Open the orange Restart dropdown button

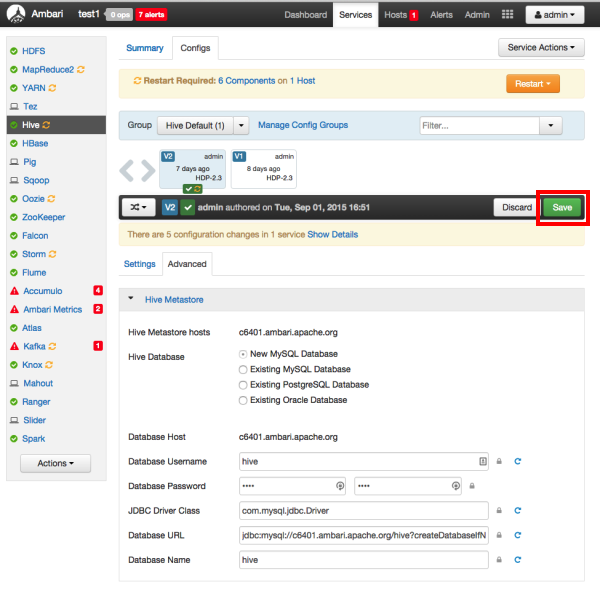[x=533, y=84]
